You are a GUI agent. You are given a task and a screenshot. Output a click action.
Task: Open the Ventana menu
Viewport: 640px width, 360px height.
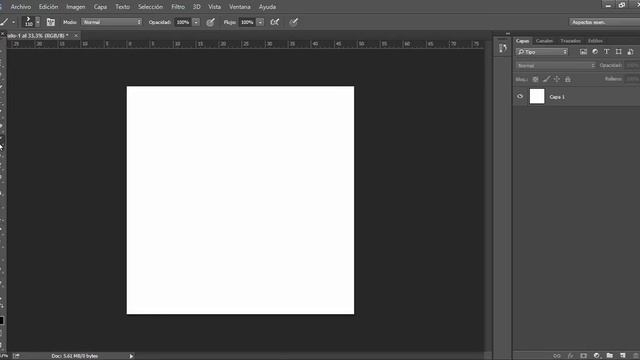point(240,7)
